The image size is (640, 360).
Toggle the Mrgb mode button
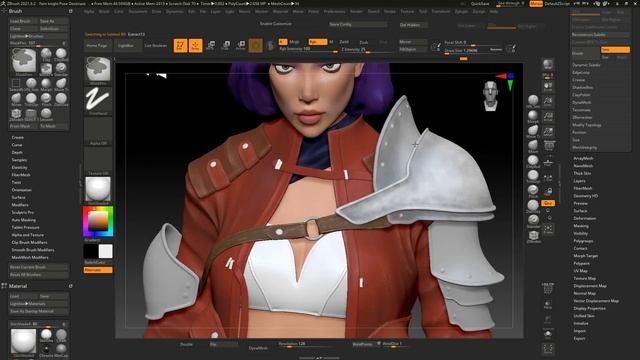click(x=294, y=42)
